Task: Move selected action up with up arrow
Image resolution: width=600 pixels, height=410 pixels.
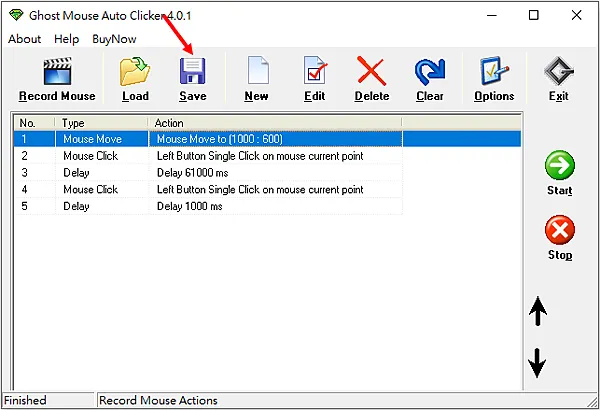Action: pyautogui.click(x=538, y=311)
